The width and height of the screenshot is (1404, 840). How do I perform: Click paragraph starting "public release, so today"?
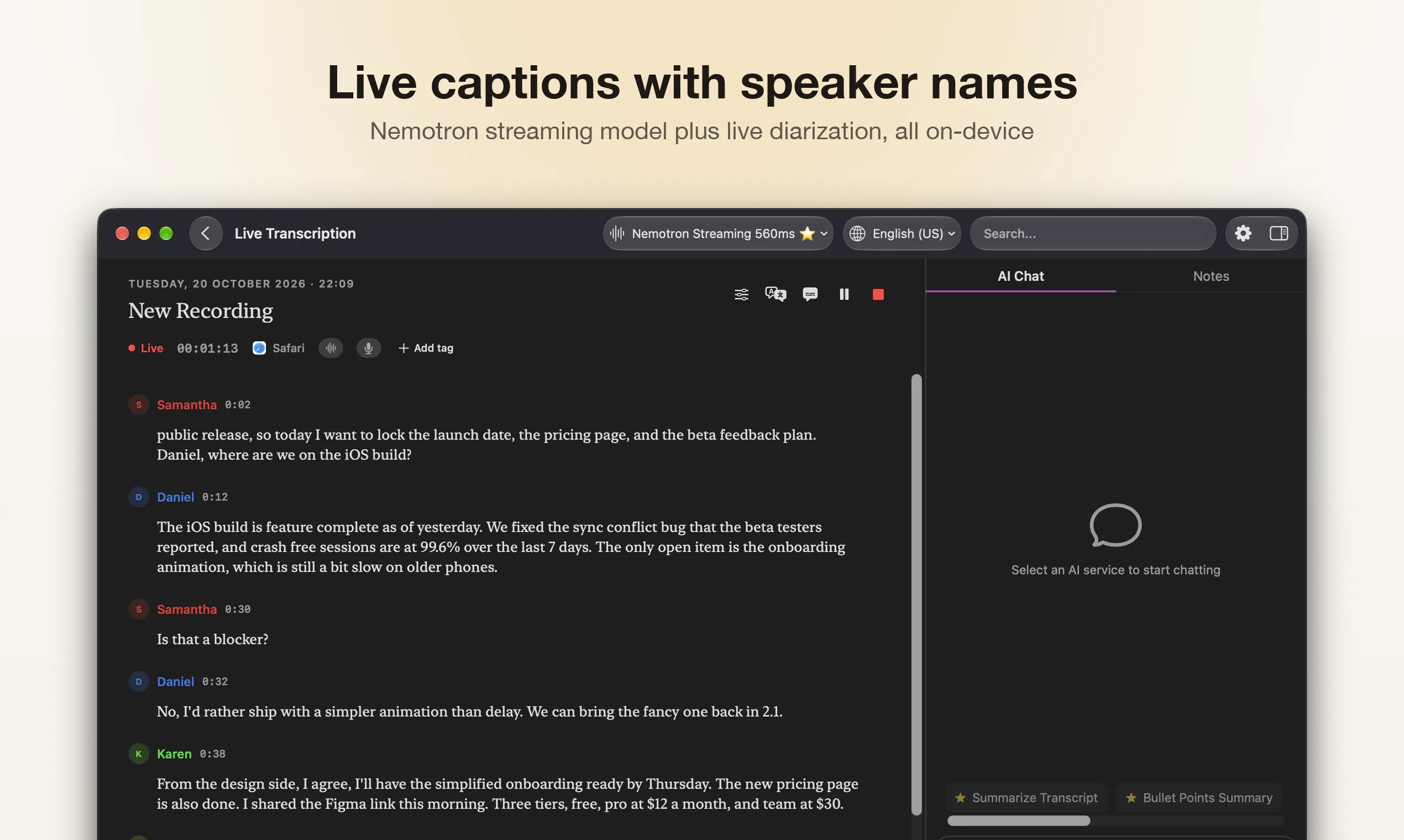pyautogui.click(x=486, y=444)
